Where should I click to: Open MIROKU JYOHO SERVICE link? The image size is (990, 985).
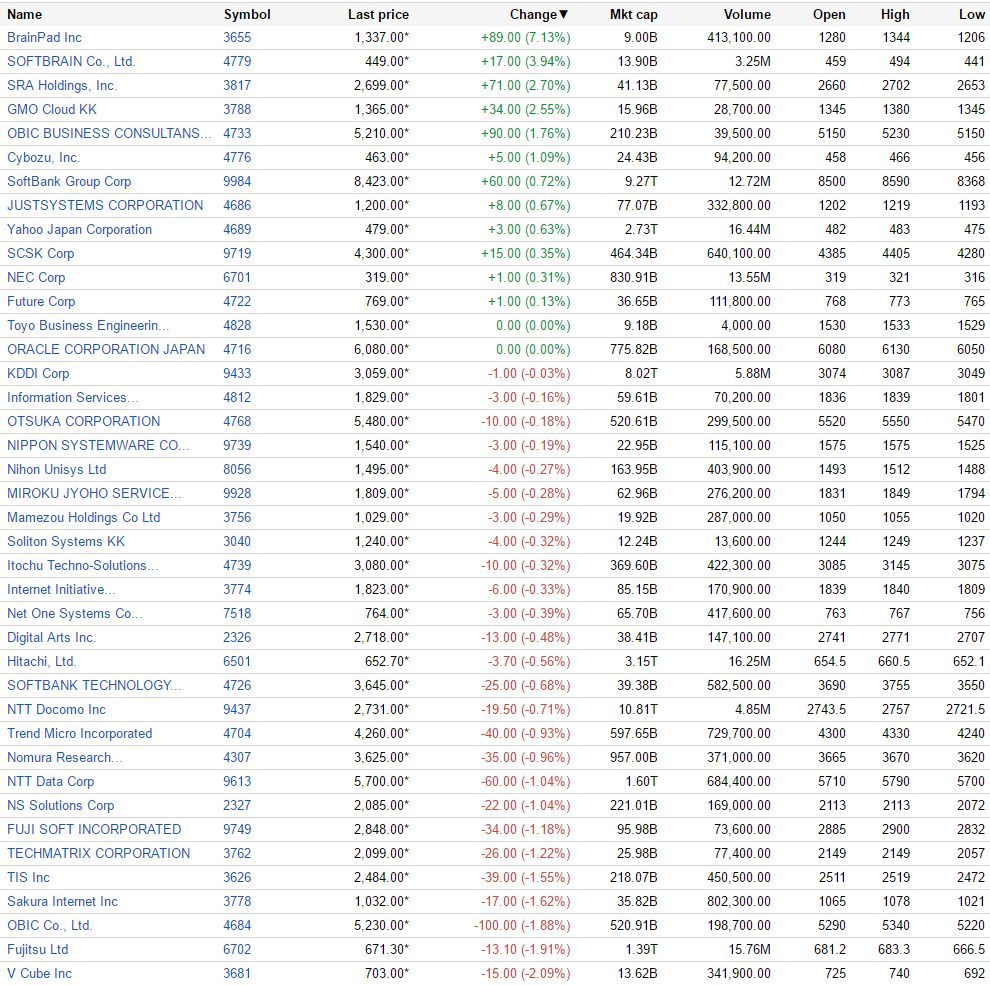coord(94,493)
